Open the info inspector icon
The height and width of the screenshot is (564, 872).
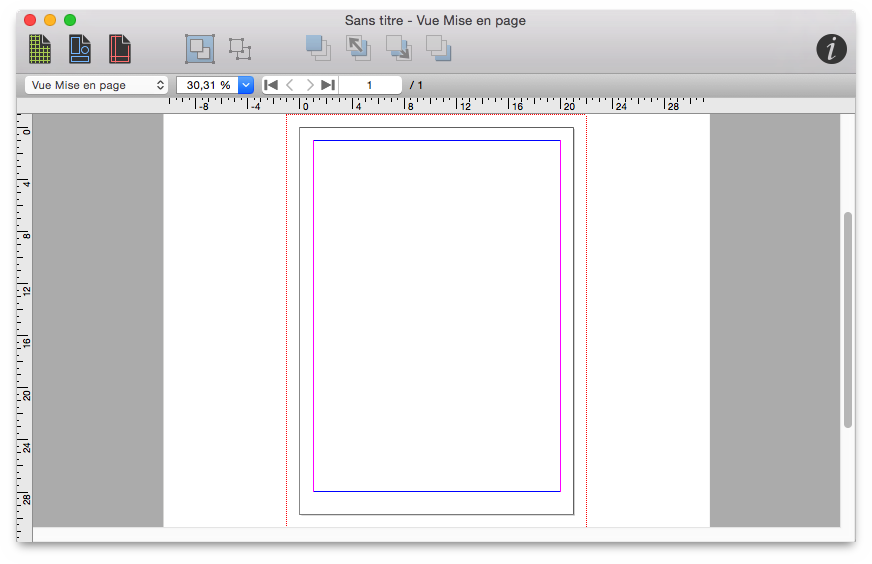pos(831,49)
